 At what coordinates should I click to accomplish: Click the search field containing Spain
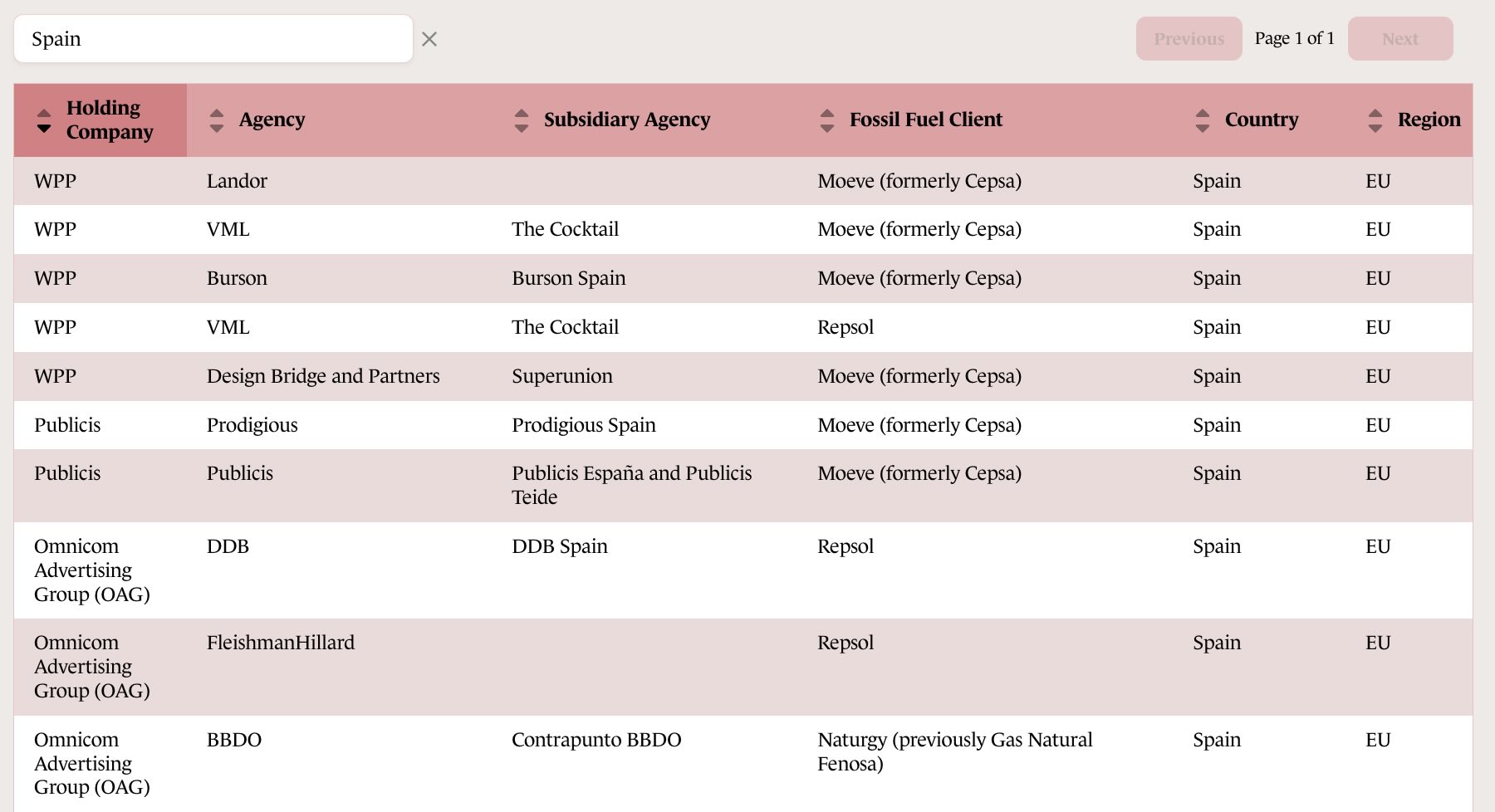coord(213,39)
